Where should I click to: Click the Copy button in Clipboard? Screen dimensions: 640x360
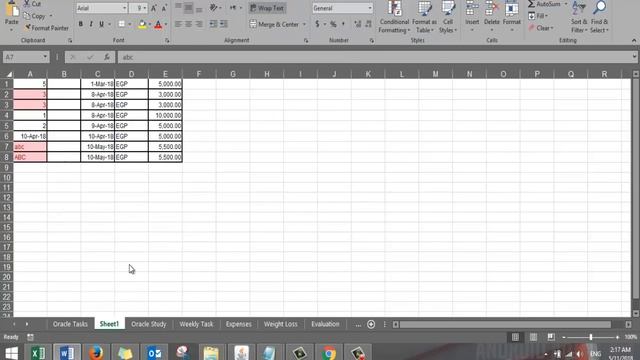point(35,16)
